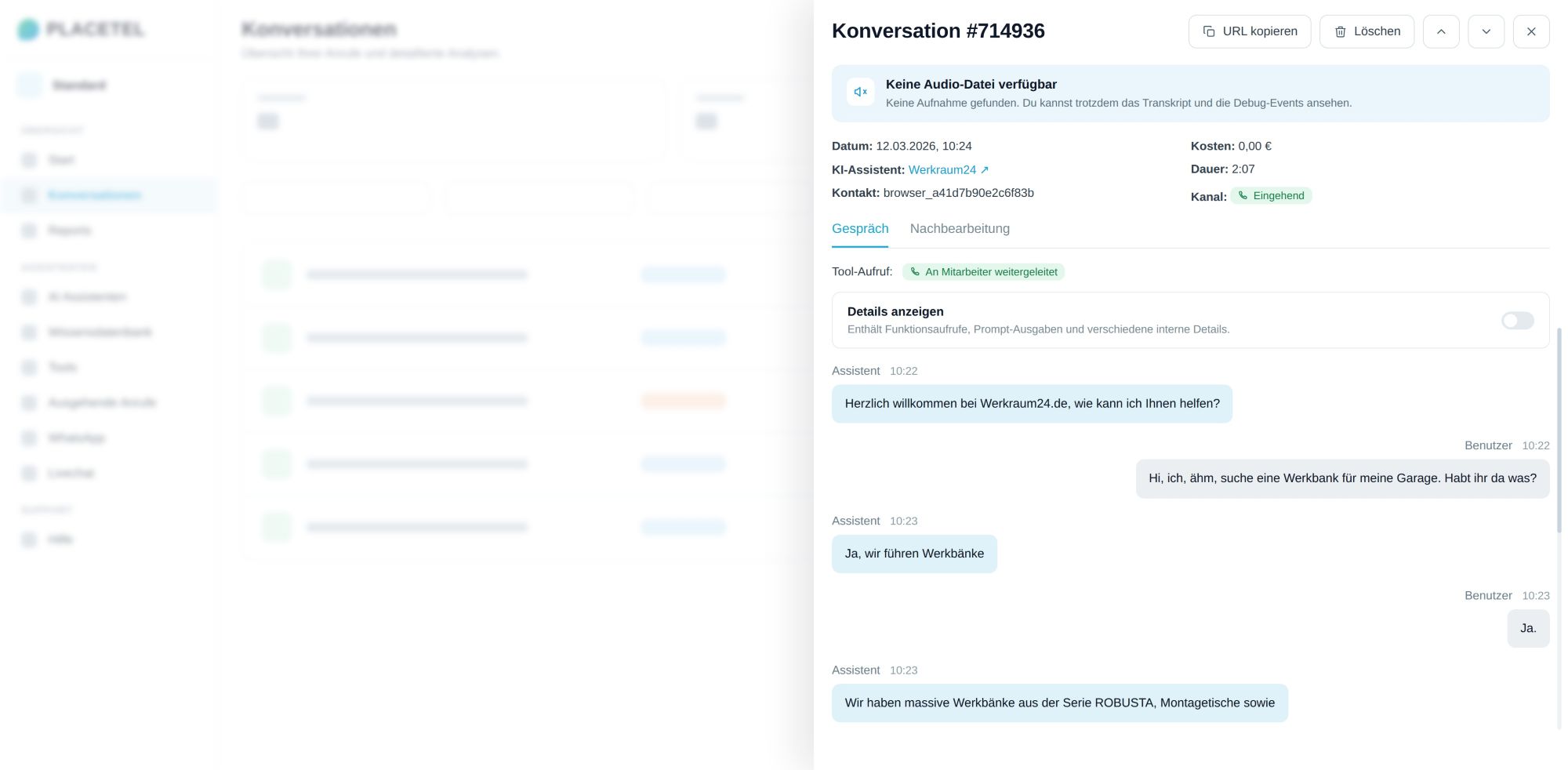Go to previous conversation with up chevron
The height and width of the screenshot is (770, 1568).
point(1441,31)
